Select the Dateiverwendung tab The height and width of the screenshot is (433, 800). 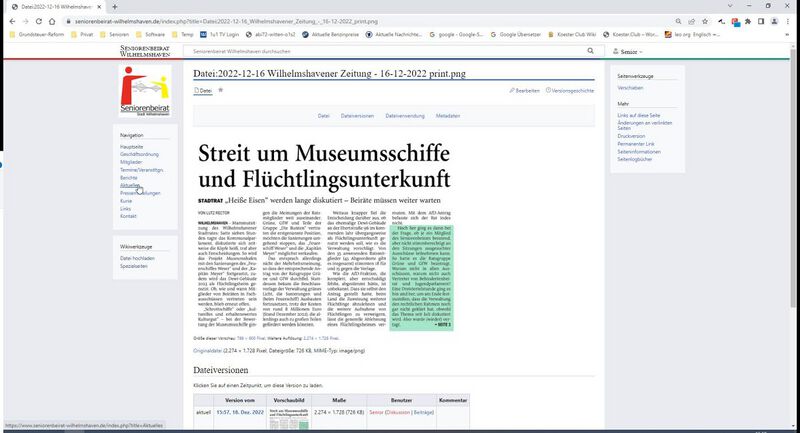tap(404, 115)
